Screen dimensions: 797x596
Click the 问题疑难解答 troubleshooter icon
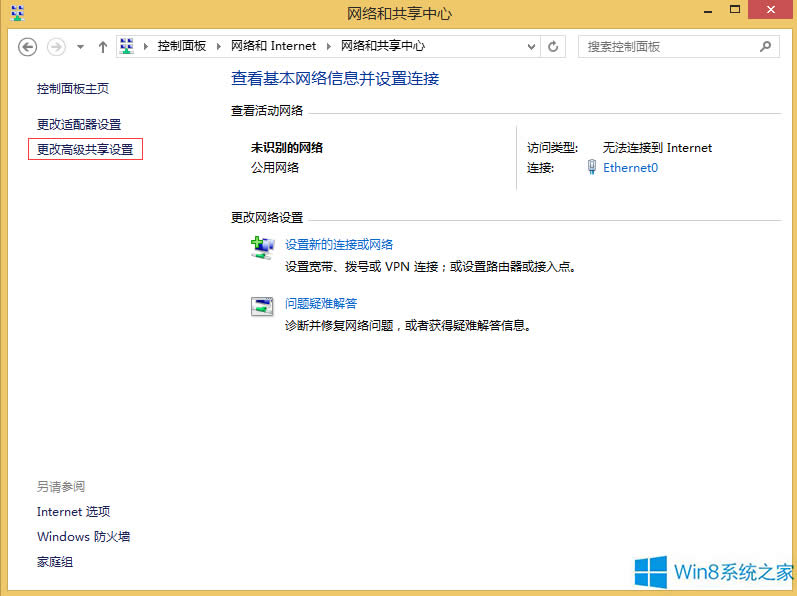click(262, 307)
